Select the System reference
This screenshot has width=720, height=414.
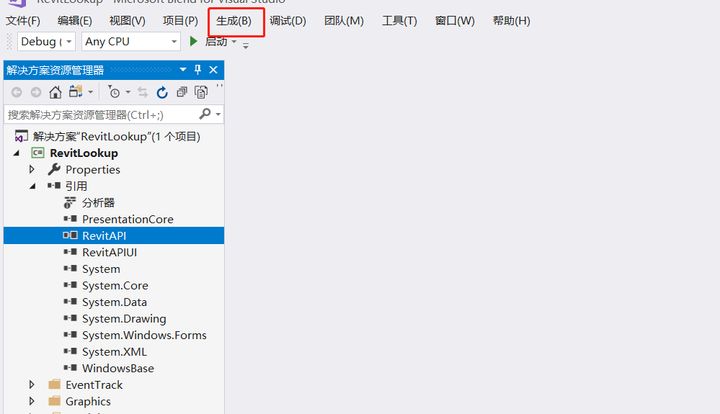pos(101,269)
